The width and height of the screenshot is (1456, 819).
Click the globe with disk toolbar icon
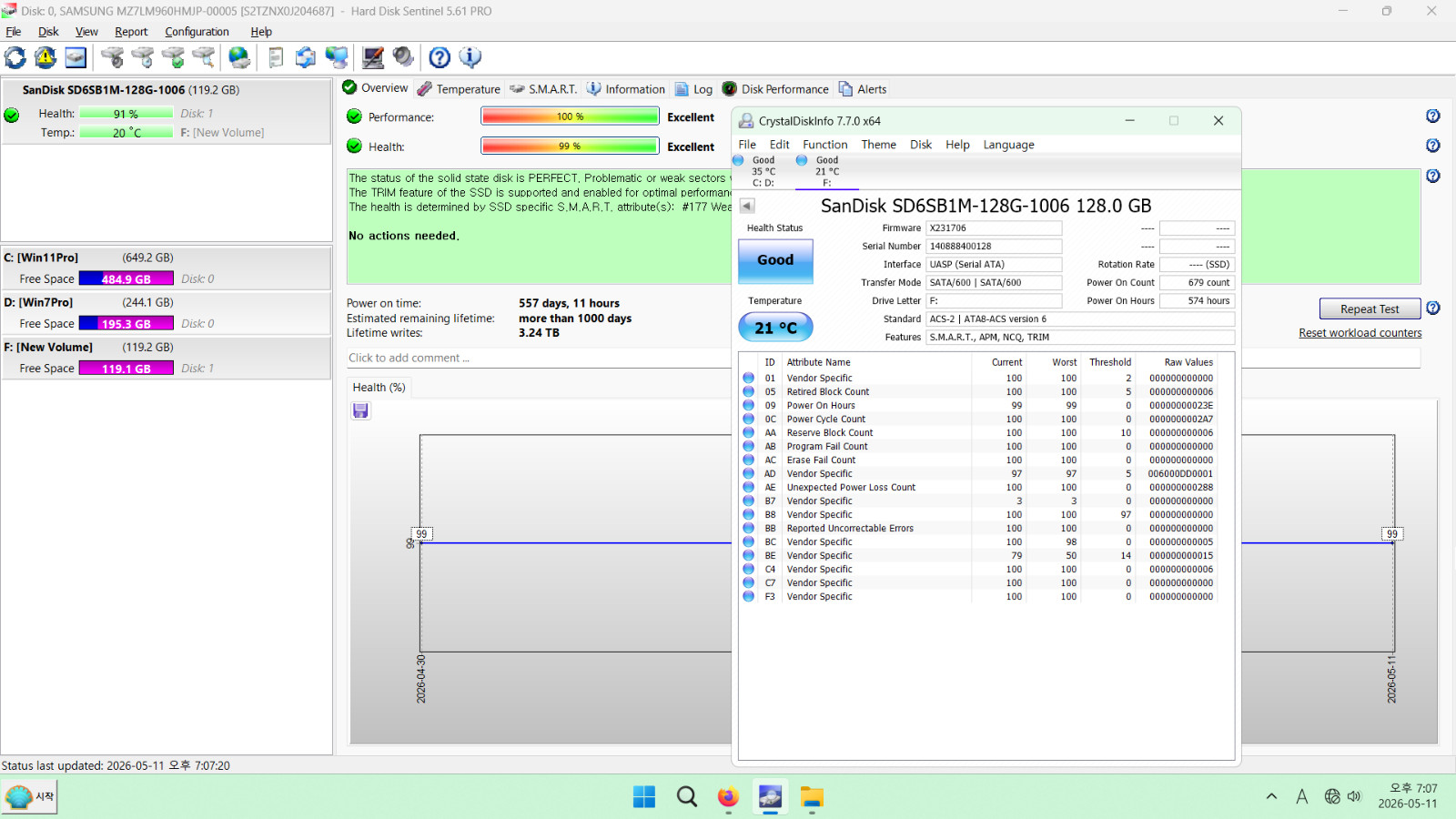239,57
